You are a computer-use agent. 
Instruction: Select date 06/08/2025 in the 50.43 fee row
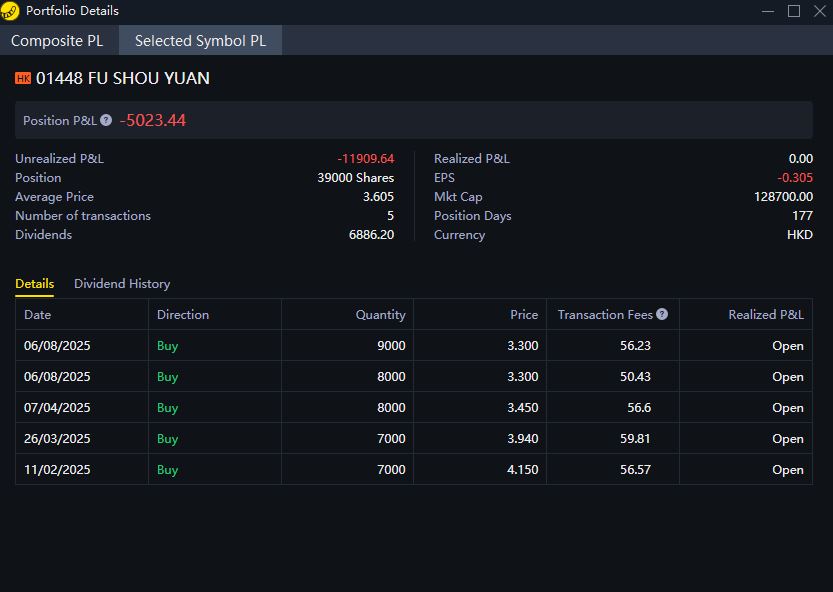coord(57,376)
